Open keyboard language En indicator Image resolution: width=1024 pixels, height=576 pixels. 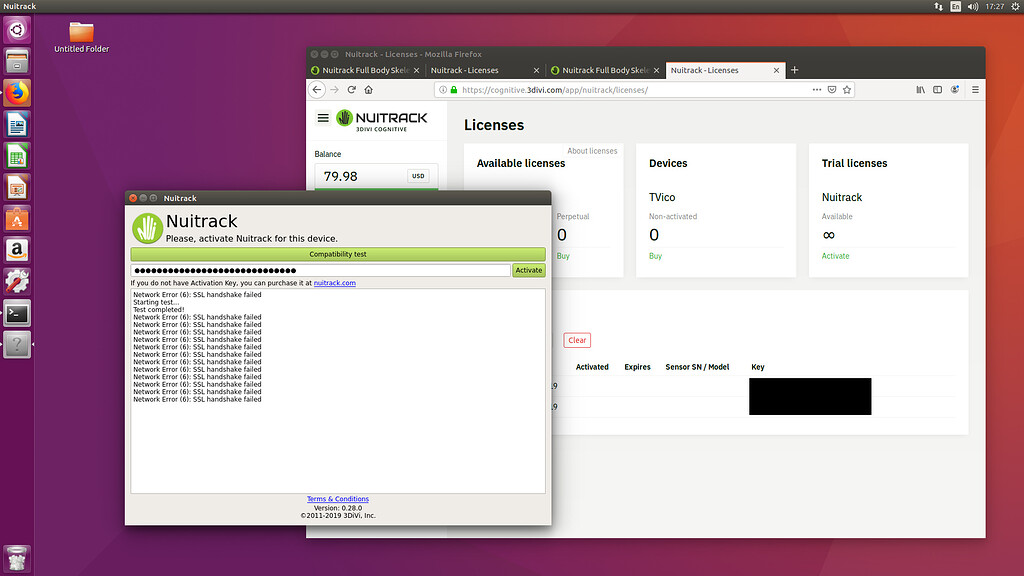click(955, 7)
